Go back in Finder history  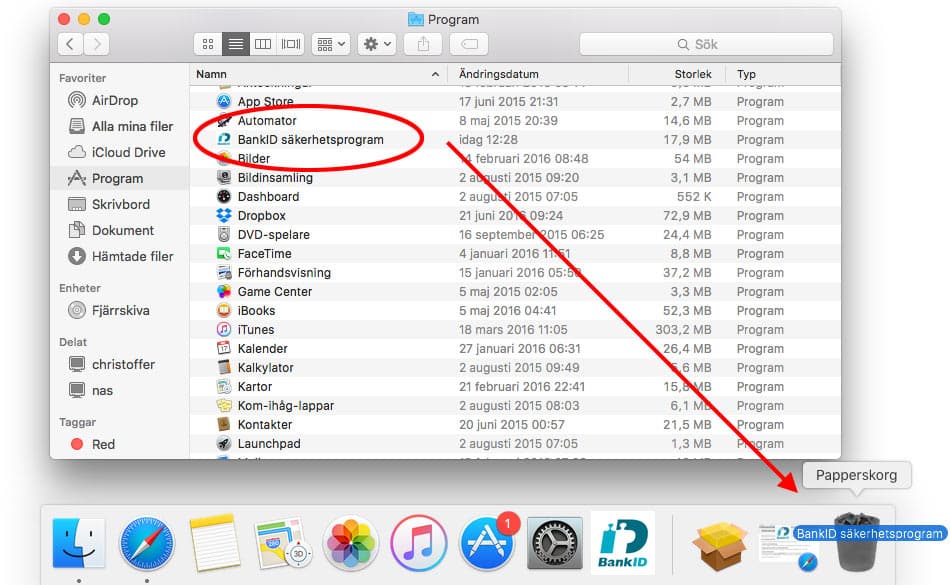point(70,44)
